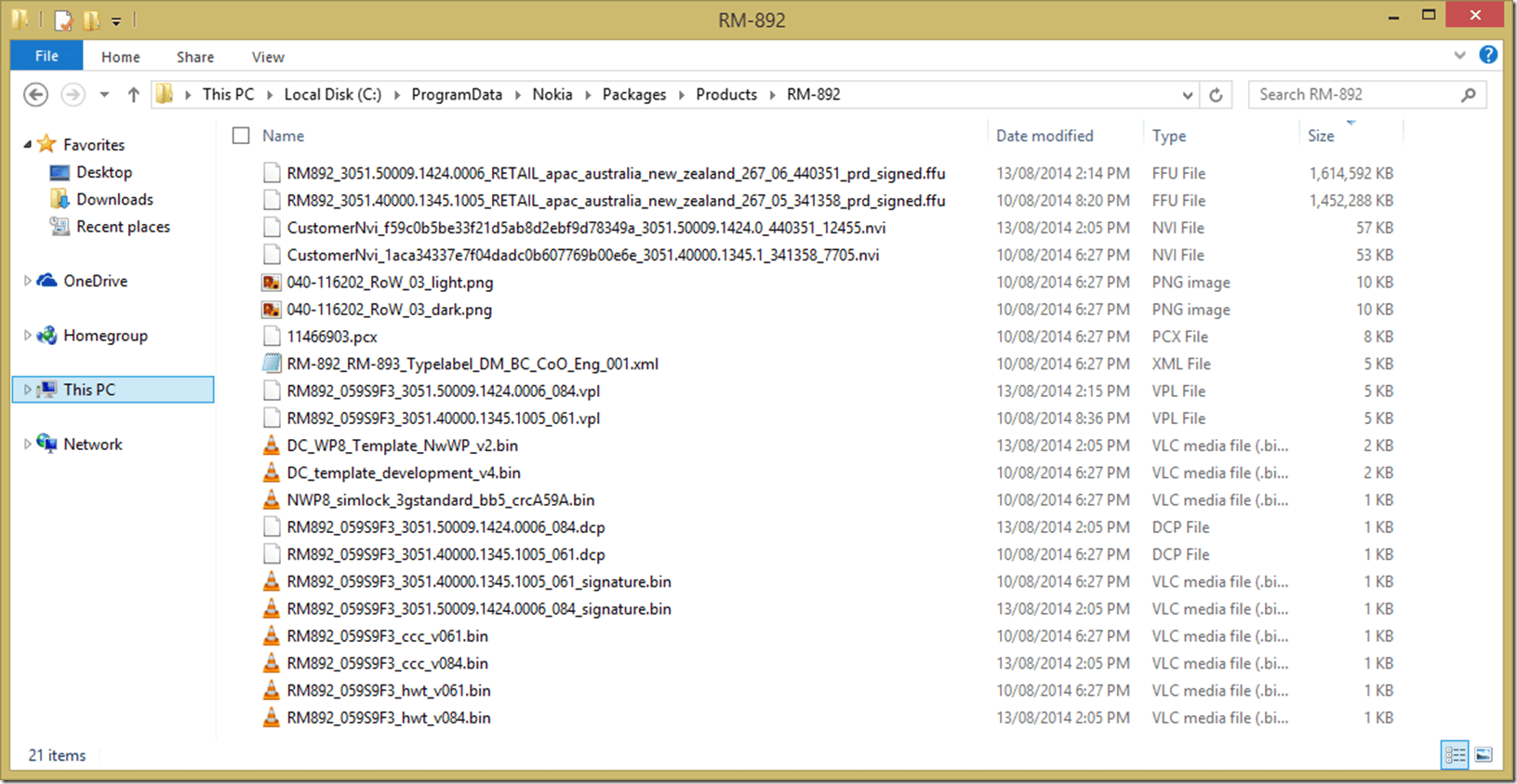Switch to Large icons view layout
Viewport: 1517px width, 784px height.
click(x=1484, y=754)
